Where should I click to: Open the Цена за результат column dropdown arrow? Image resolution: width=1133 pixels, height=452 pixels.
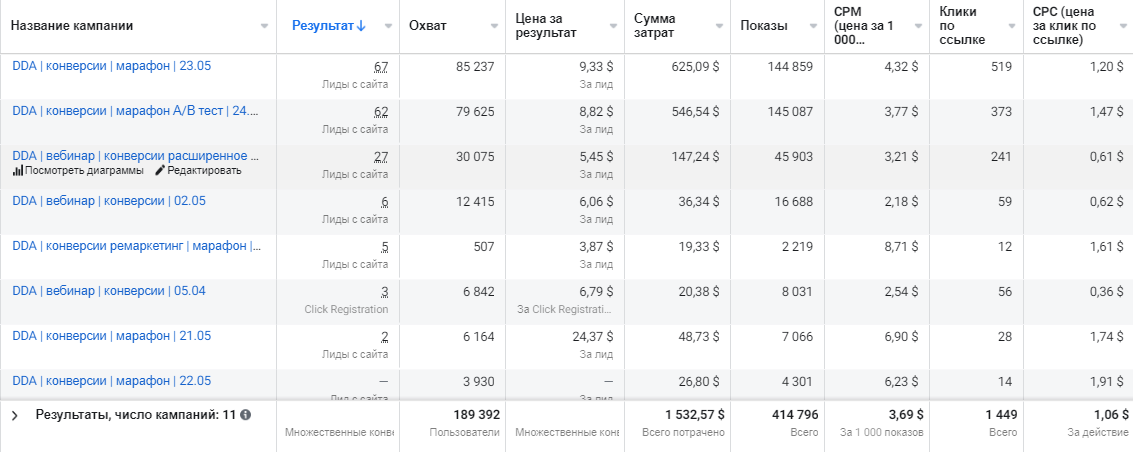[x=611, y=26]
